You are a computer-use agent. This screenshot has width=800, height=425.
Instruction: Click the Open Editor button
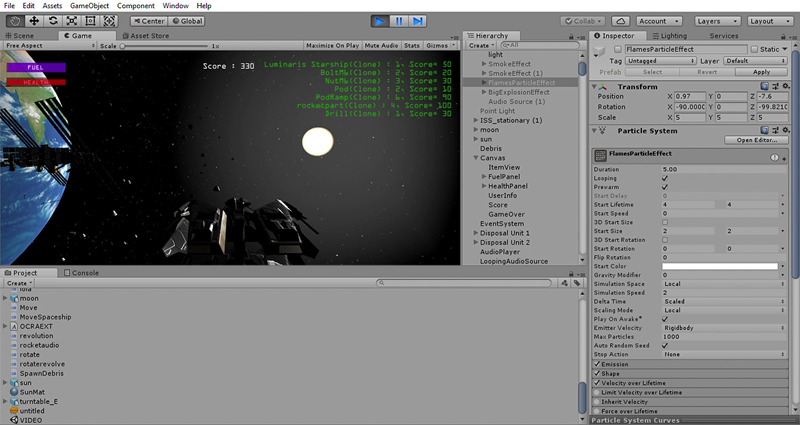pyautogui.click(x=758, y=140)
